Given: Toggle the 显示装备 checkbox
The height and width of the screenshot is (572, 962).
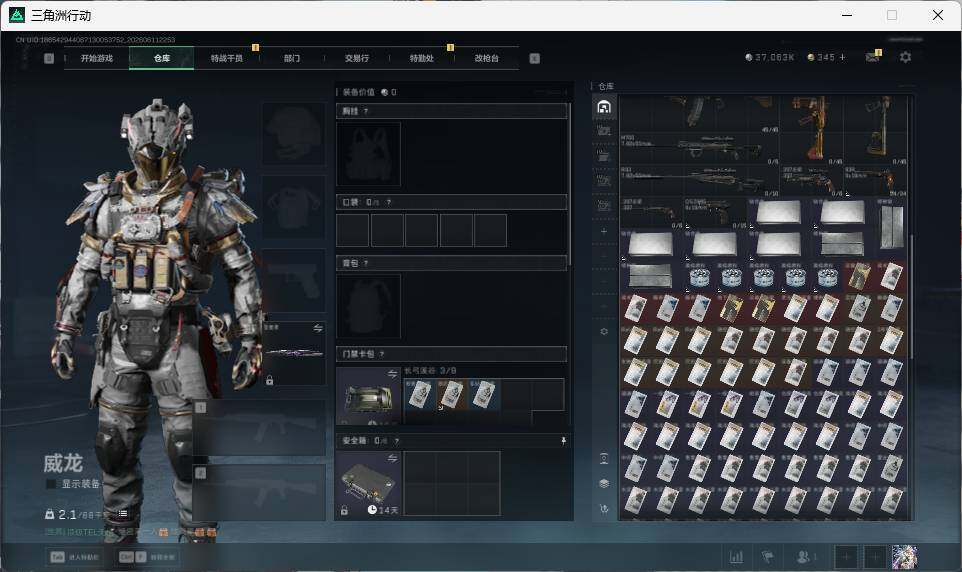Looking at the screenshot, I should [51, 484].
